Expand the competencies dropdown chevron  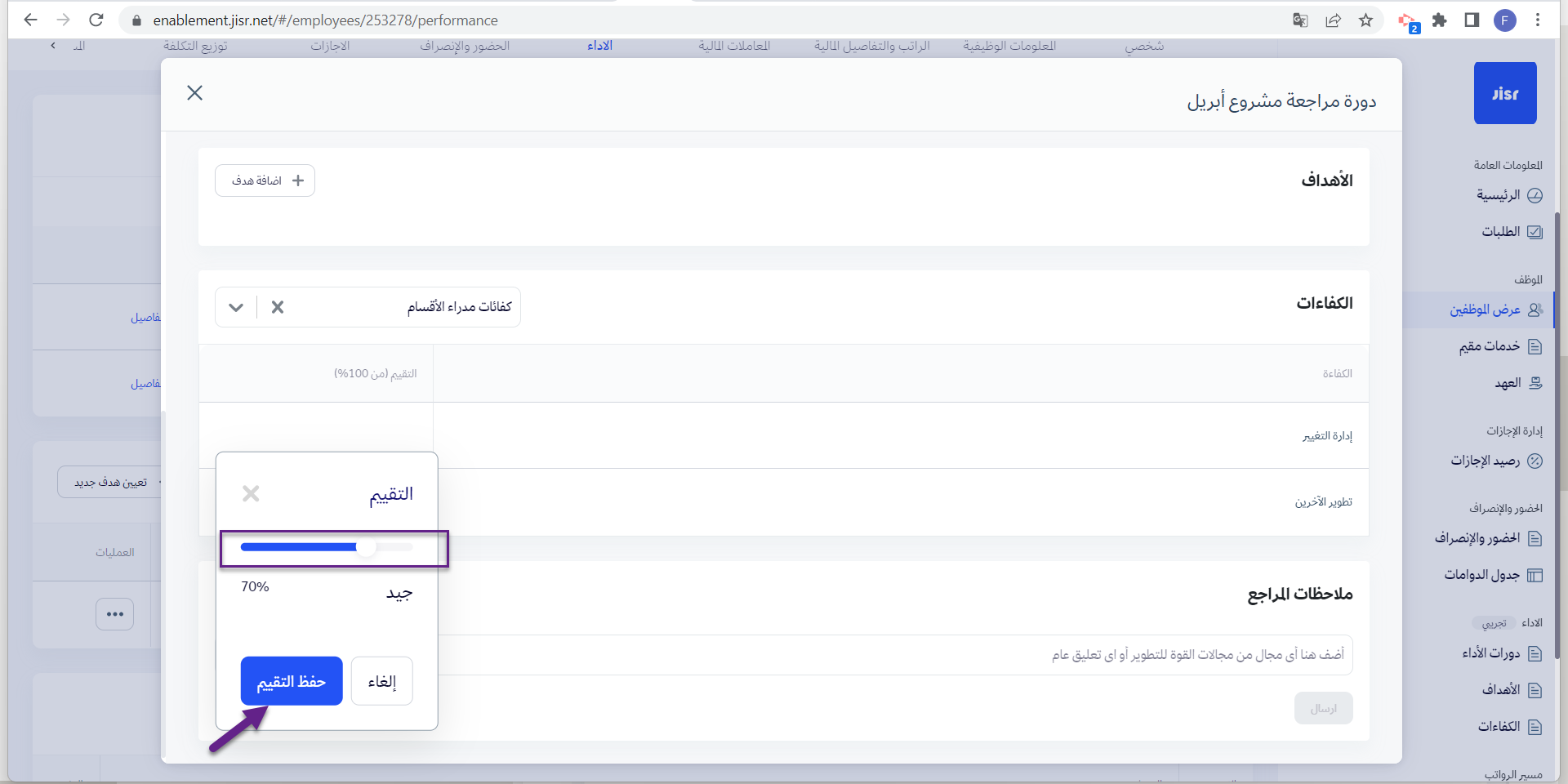[x=236, y=307]
